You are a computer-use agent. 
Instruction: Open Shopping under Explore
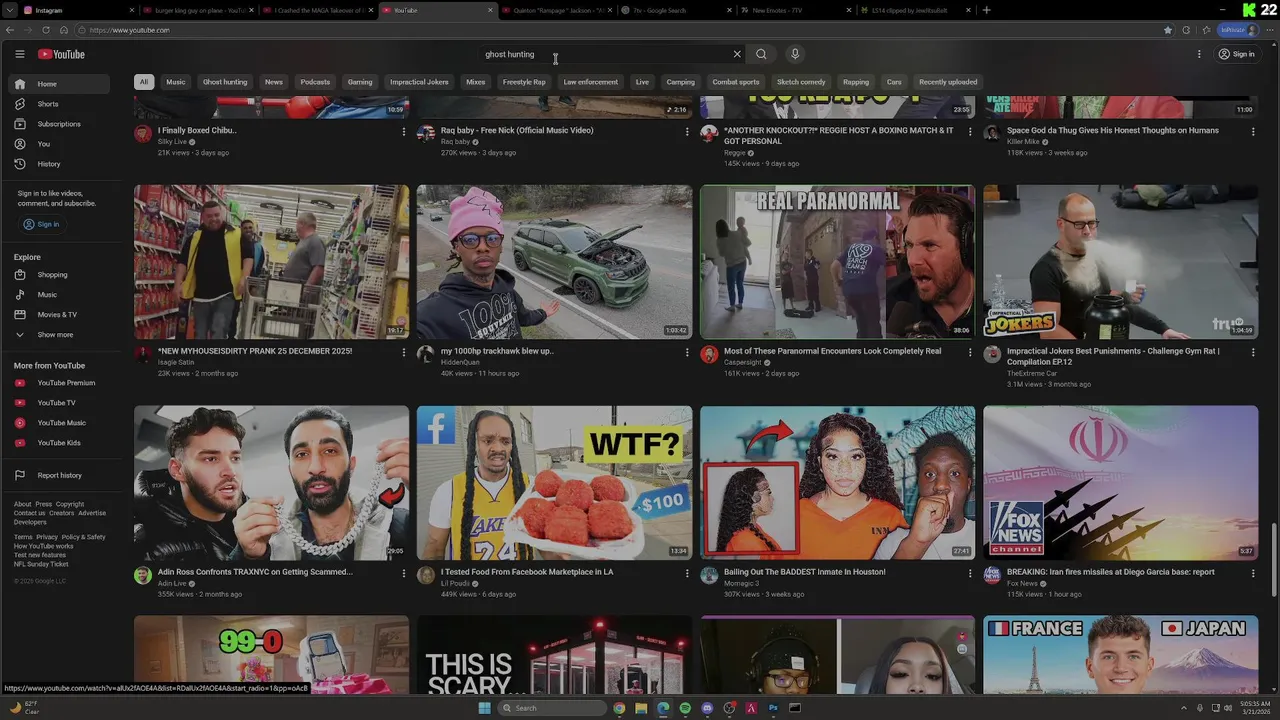coord(60,275)
